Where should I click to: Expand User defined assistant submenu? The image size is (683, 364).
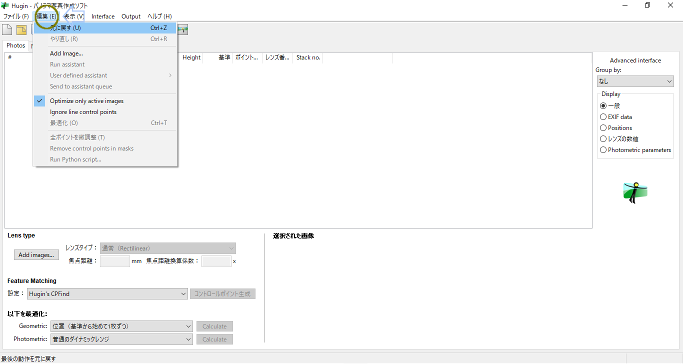[x=105, y=75]
